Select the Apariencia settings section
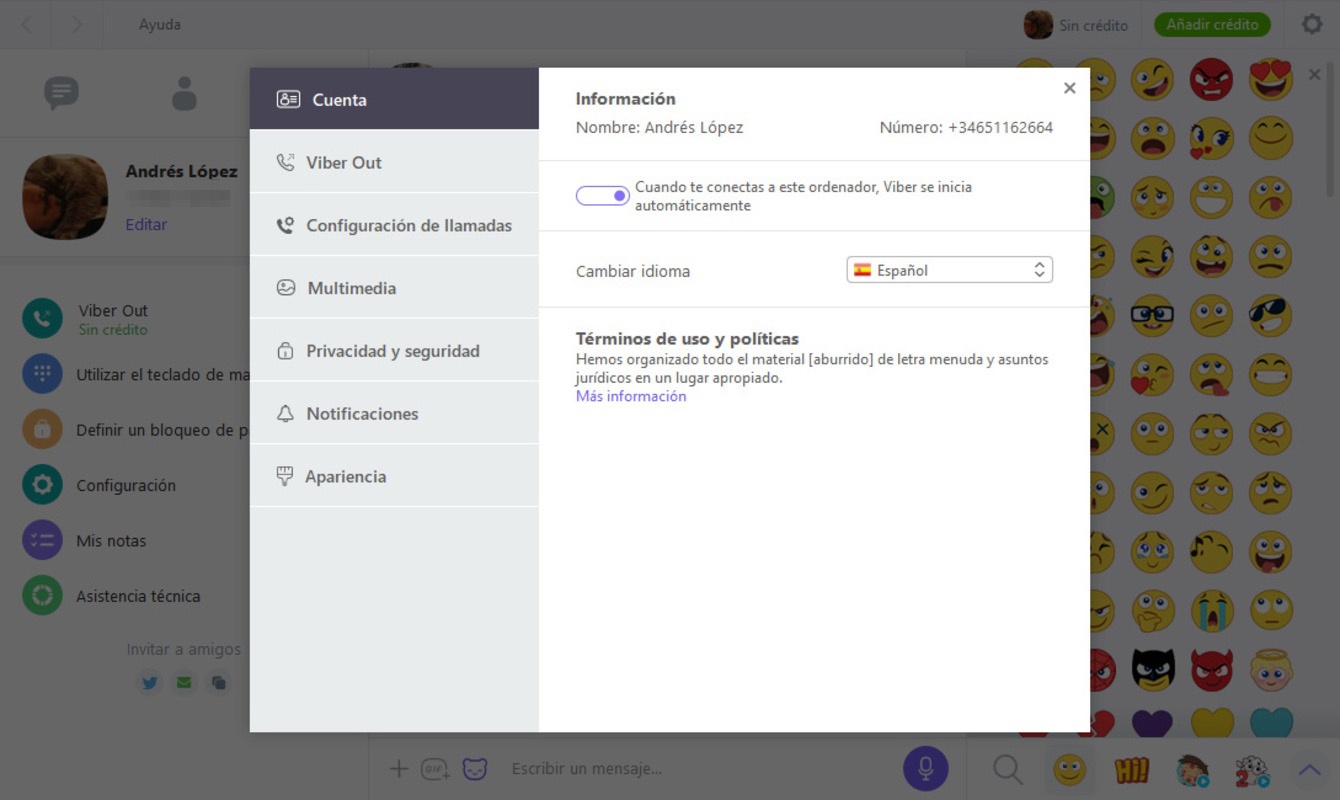 394,477
